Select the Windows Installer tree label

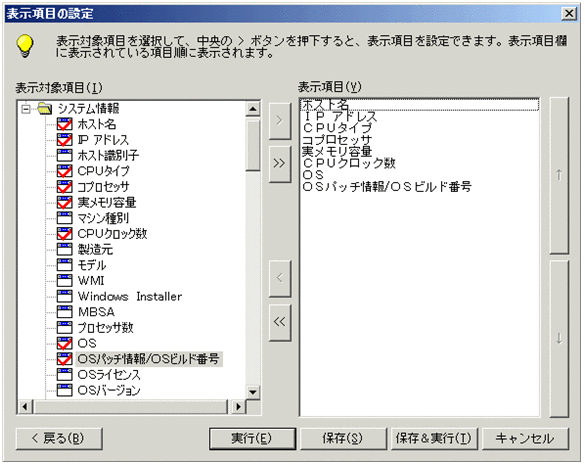coord(130,297)
